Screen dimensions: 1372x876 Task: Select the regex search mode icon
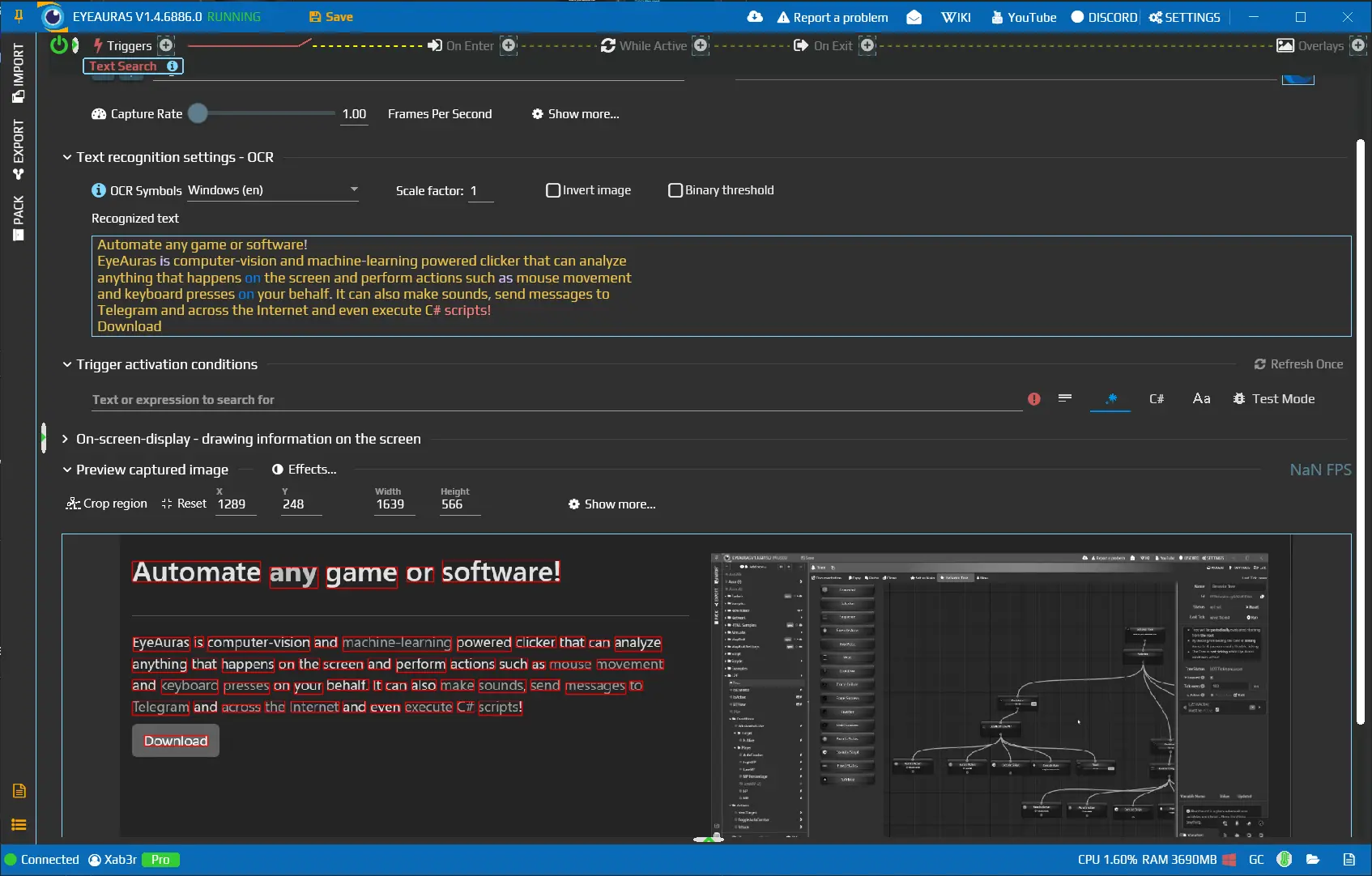[1110, 398]
